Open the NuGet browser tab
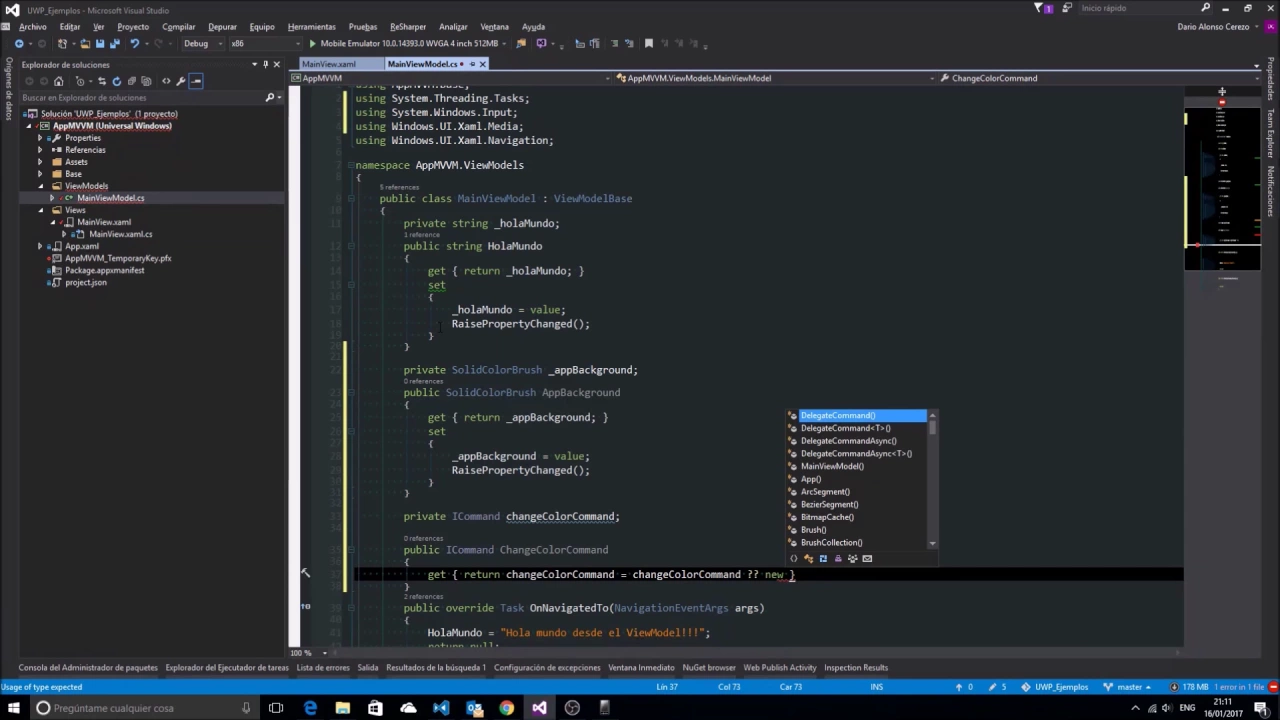 click(x=709, y=668)
